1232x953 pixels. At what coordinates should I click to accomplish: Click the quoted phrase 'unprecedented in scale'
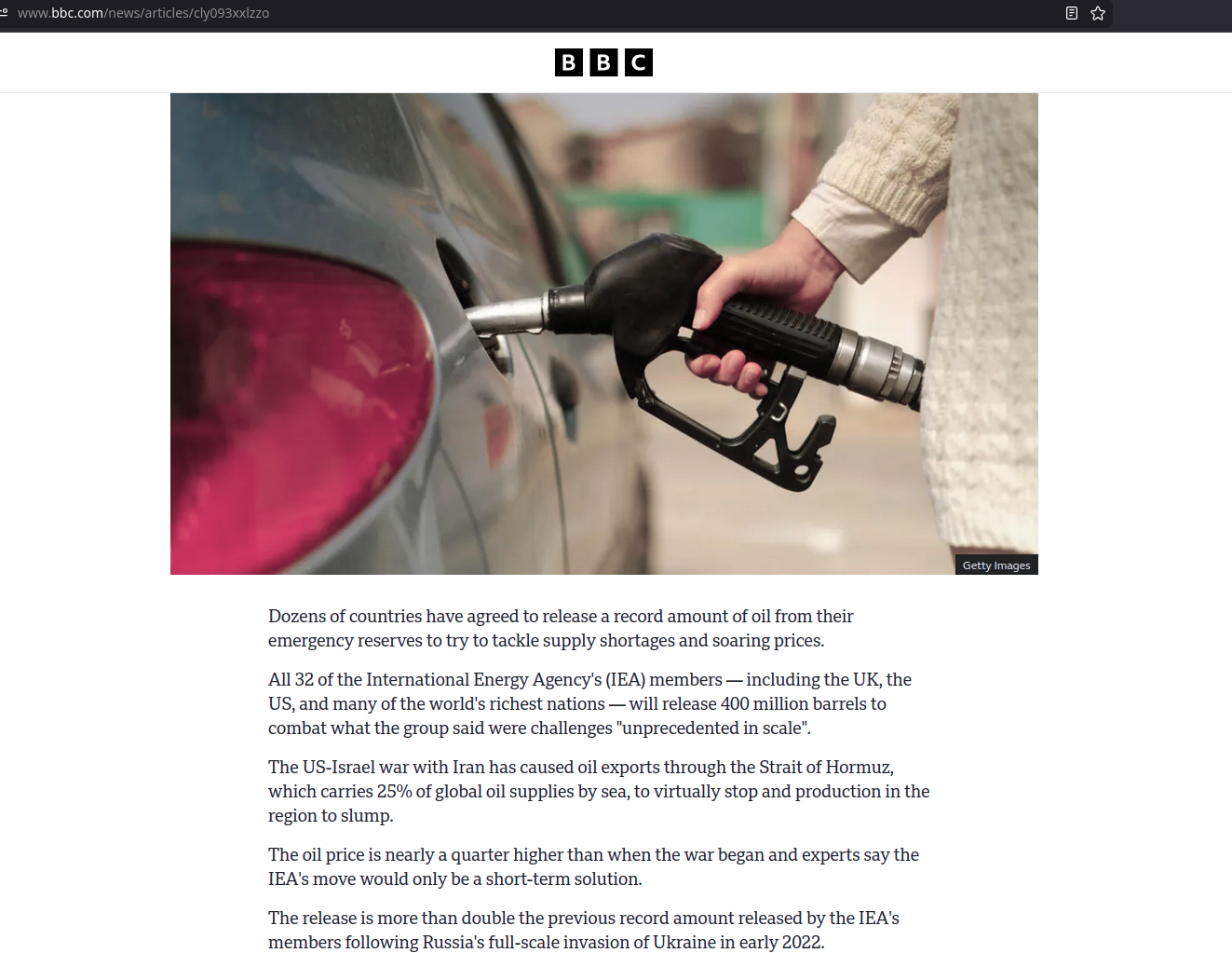pos(713,728)
